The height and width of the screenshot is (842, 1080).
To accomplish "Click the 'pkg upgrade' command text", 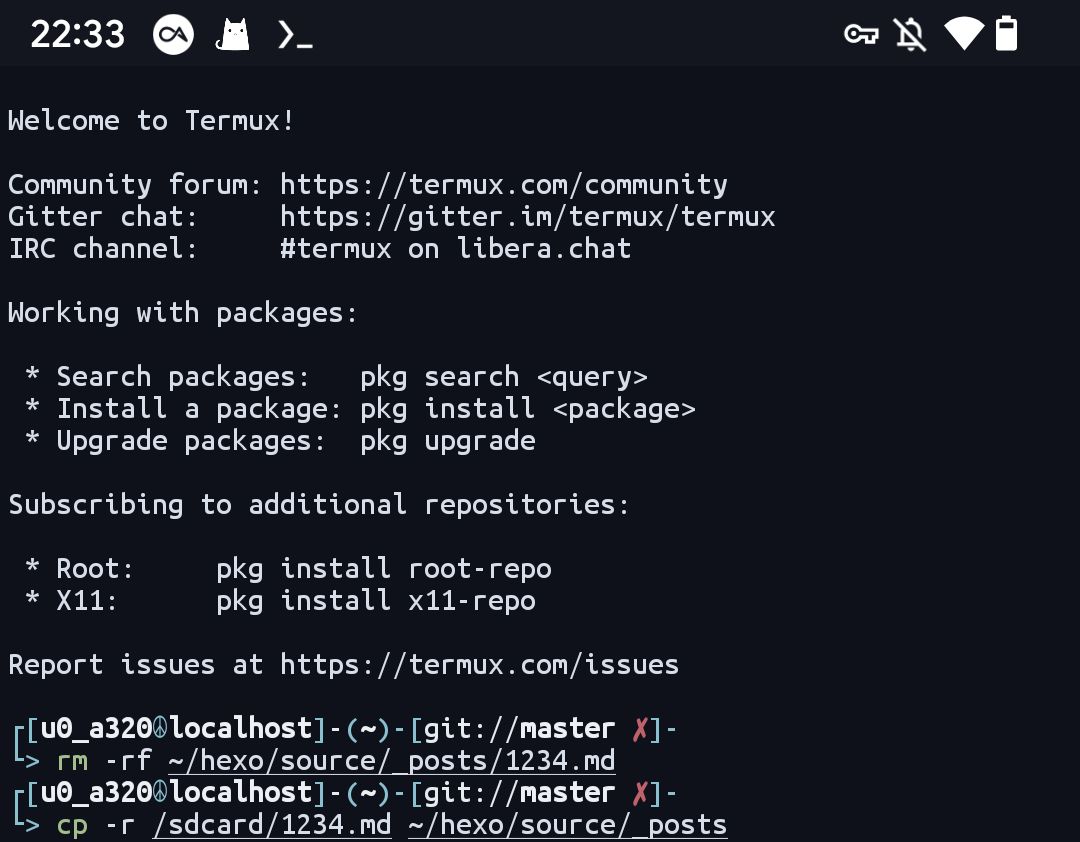I will pos(448,441).
